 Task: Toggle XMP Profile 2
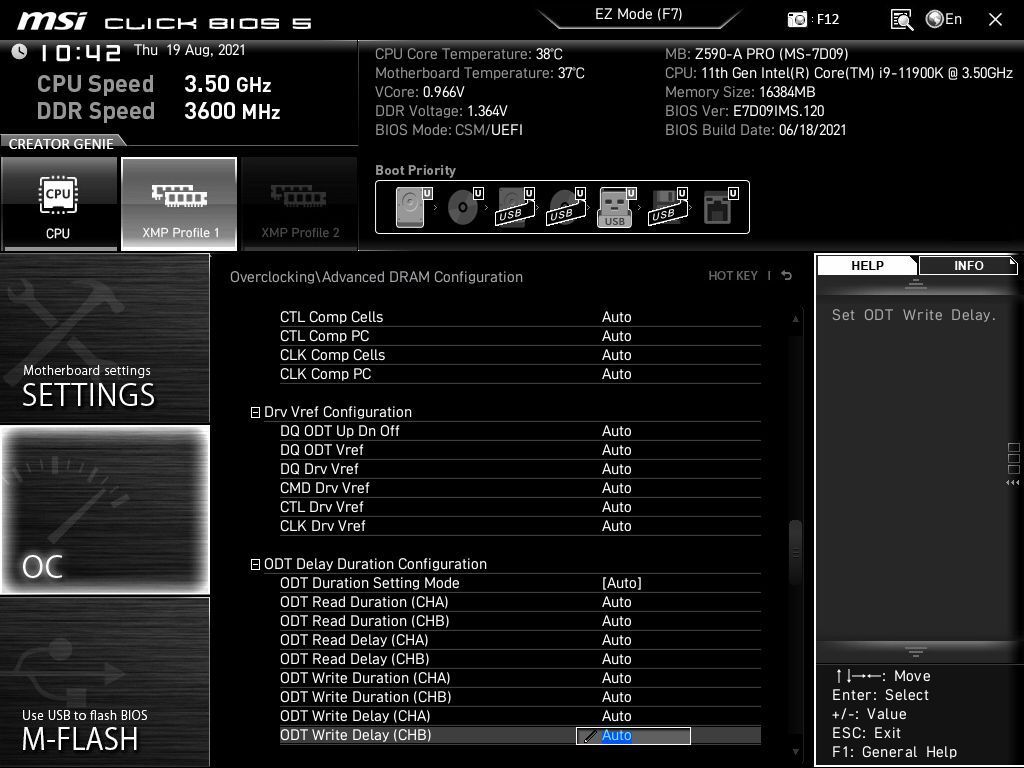pyautogui.click(x=300, y=204)
